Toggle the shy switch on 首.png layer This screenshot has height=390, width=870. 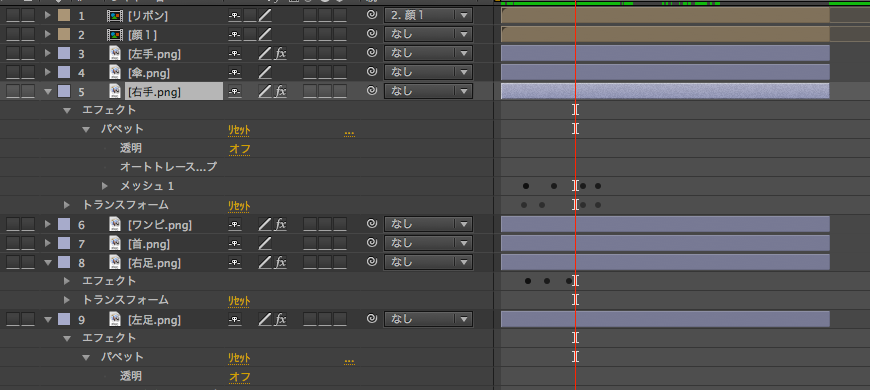tap(235, 243)
